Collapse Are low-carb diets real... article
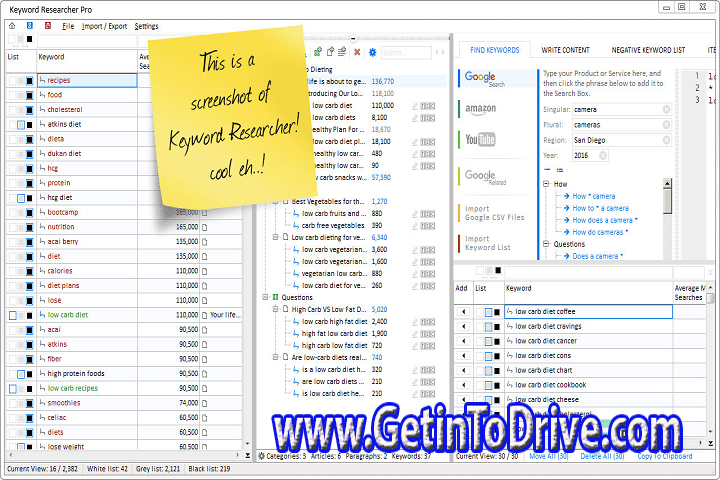Viewport: 720px width, 480px height. [x=276, y=357]
